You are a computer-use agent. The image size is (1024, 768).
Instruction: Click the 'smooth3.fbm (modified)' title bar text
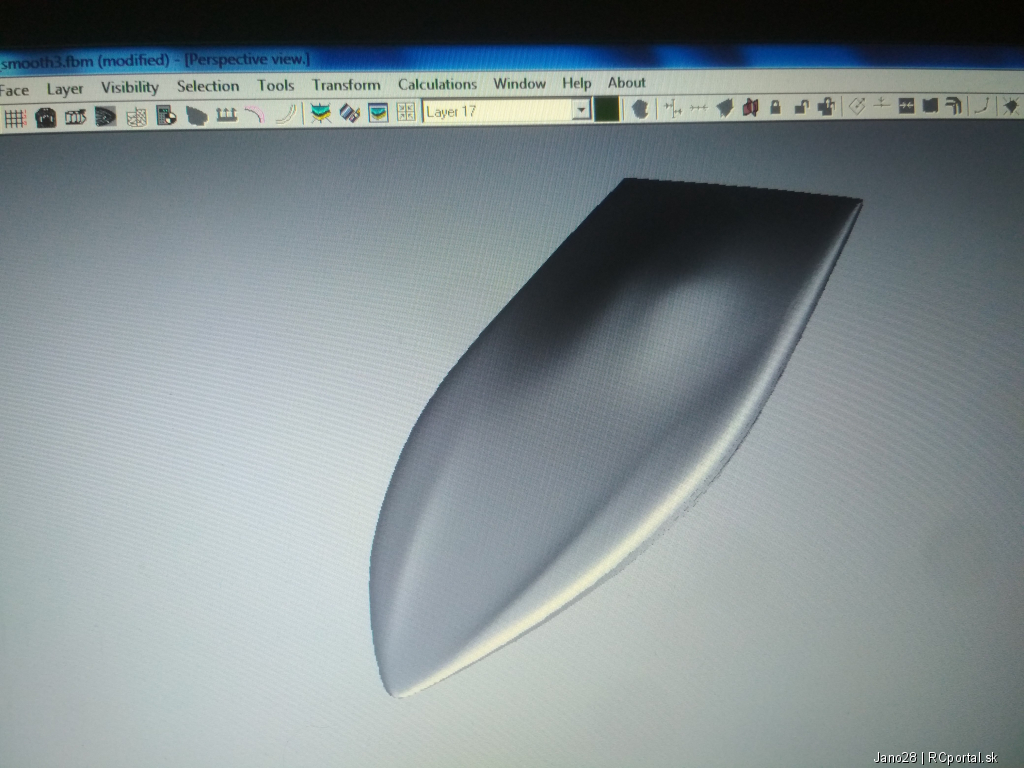(85, 62)
